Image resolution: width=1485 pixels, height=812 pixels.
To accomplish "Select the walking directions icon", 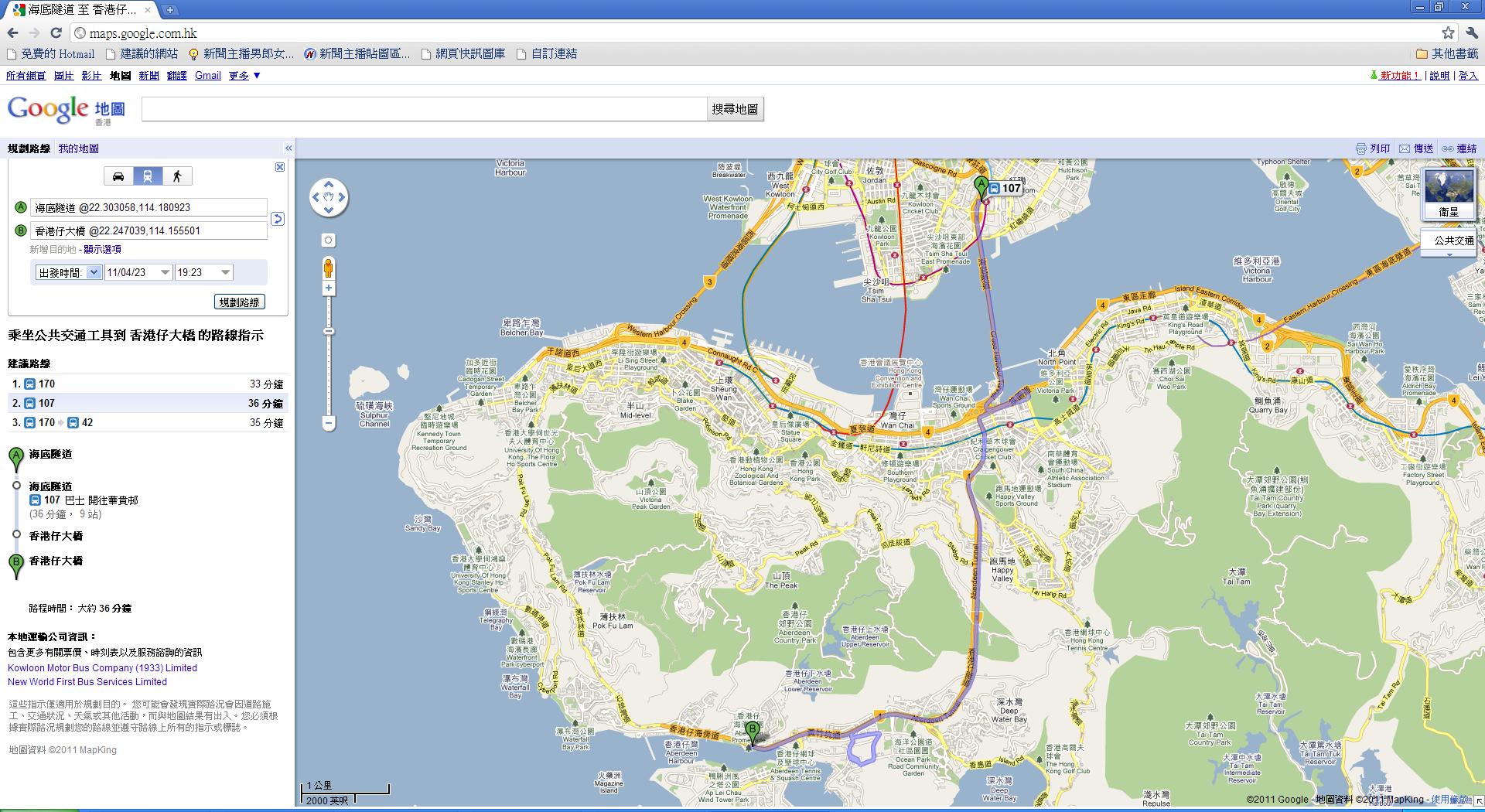I will pyautogui.click(x=177, y=176).
